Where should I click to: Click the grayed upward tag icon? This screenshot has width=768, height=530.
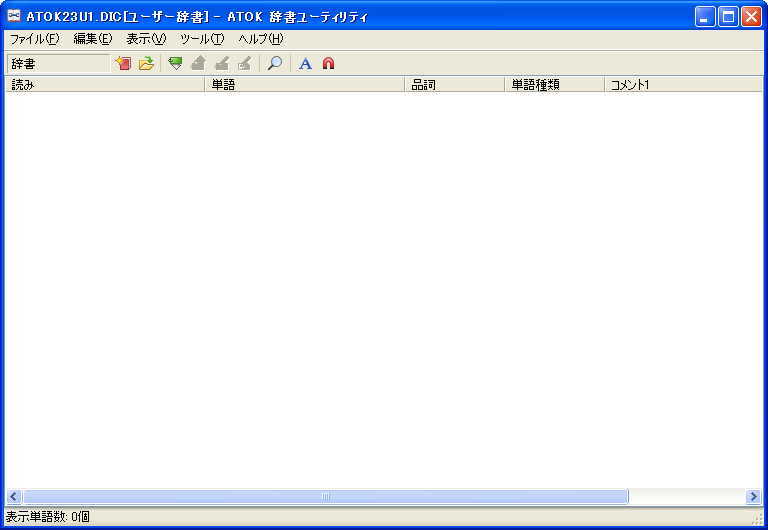coord(198,63)
